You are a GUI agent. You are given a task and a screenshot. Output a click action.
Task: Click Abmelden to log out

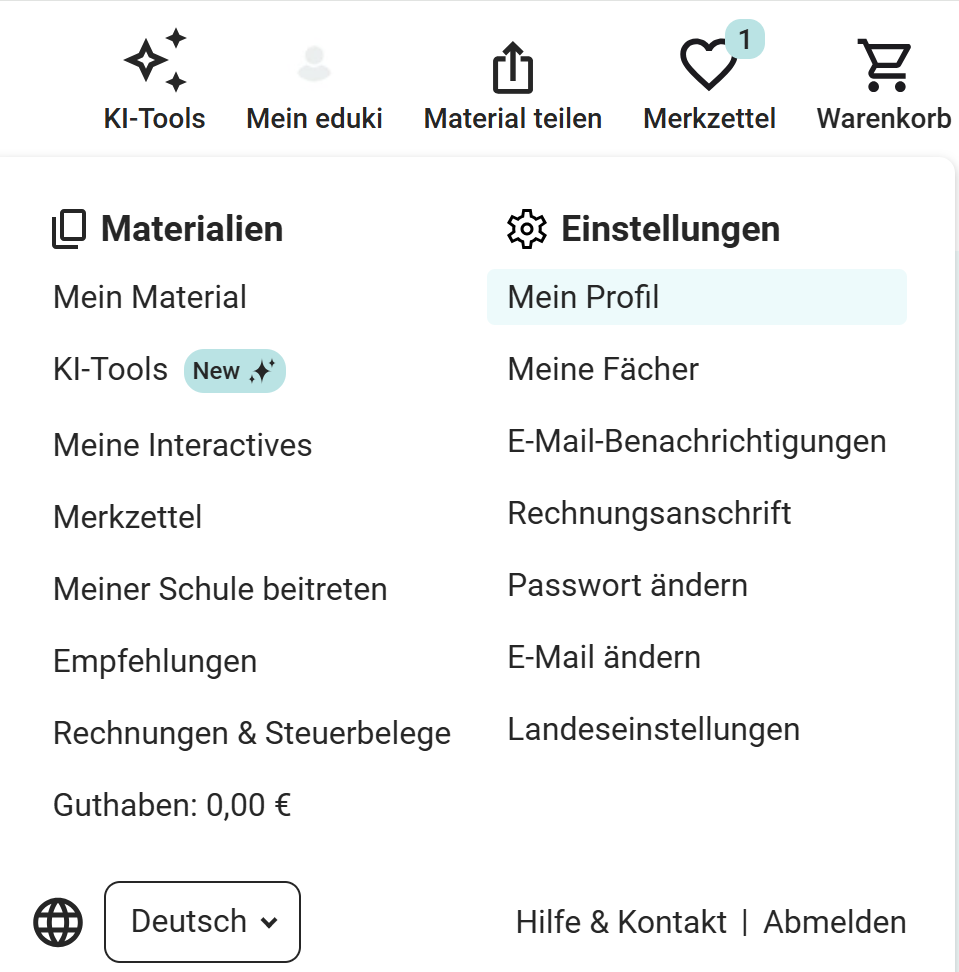point(835,922)
